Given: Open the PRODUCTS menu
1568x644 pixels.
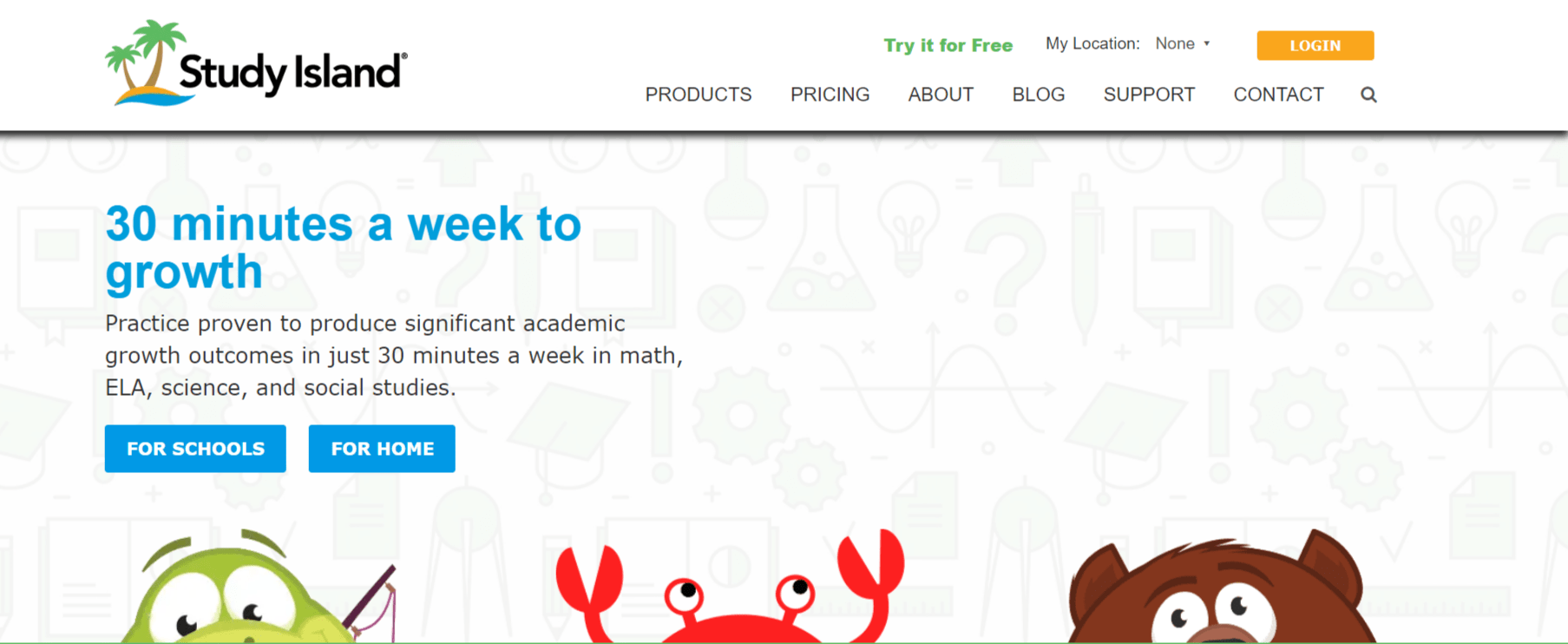Looking at the screenshot, I should tap(699, 95).
